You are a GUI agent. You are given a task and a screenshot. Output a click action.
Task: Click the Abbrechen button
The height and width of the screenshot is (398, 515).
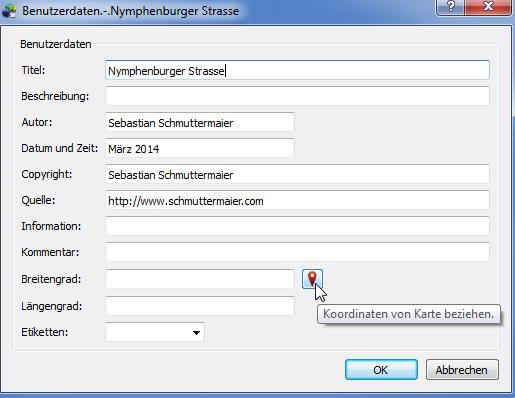point(462,370)
